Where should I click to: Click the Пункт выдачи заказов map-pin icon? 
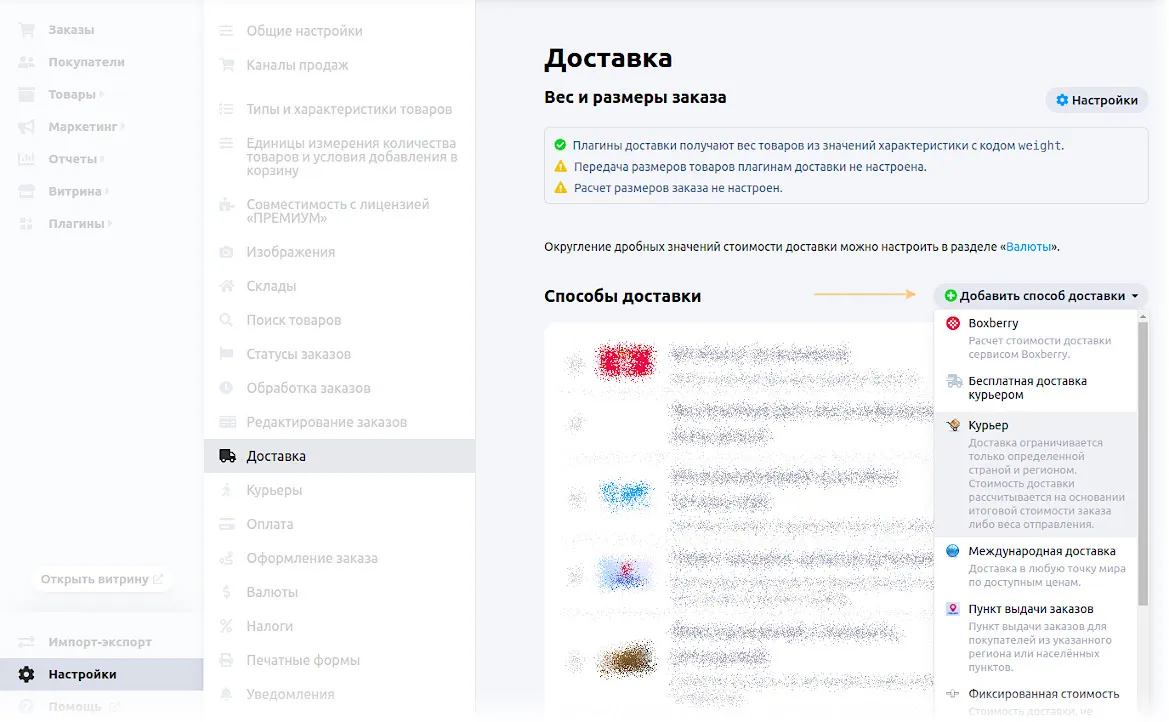pyautogui.click(x=953, y=609)
